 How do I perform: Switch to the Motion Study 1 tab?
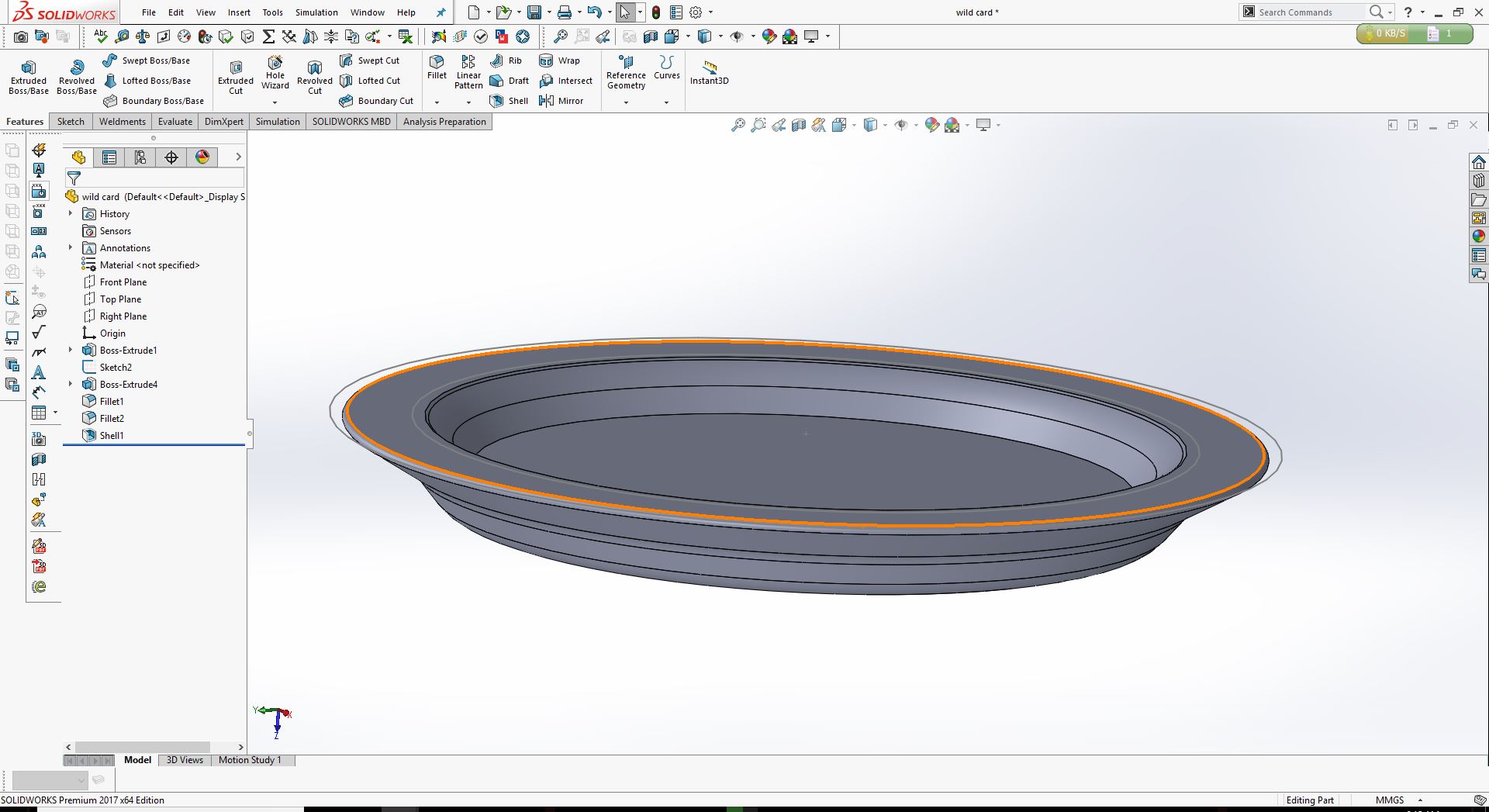coord(250,760)
